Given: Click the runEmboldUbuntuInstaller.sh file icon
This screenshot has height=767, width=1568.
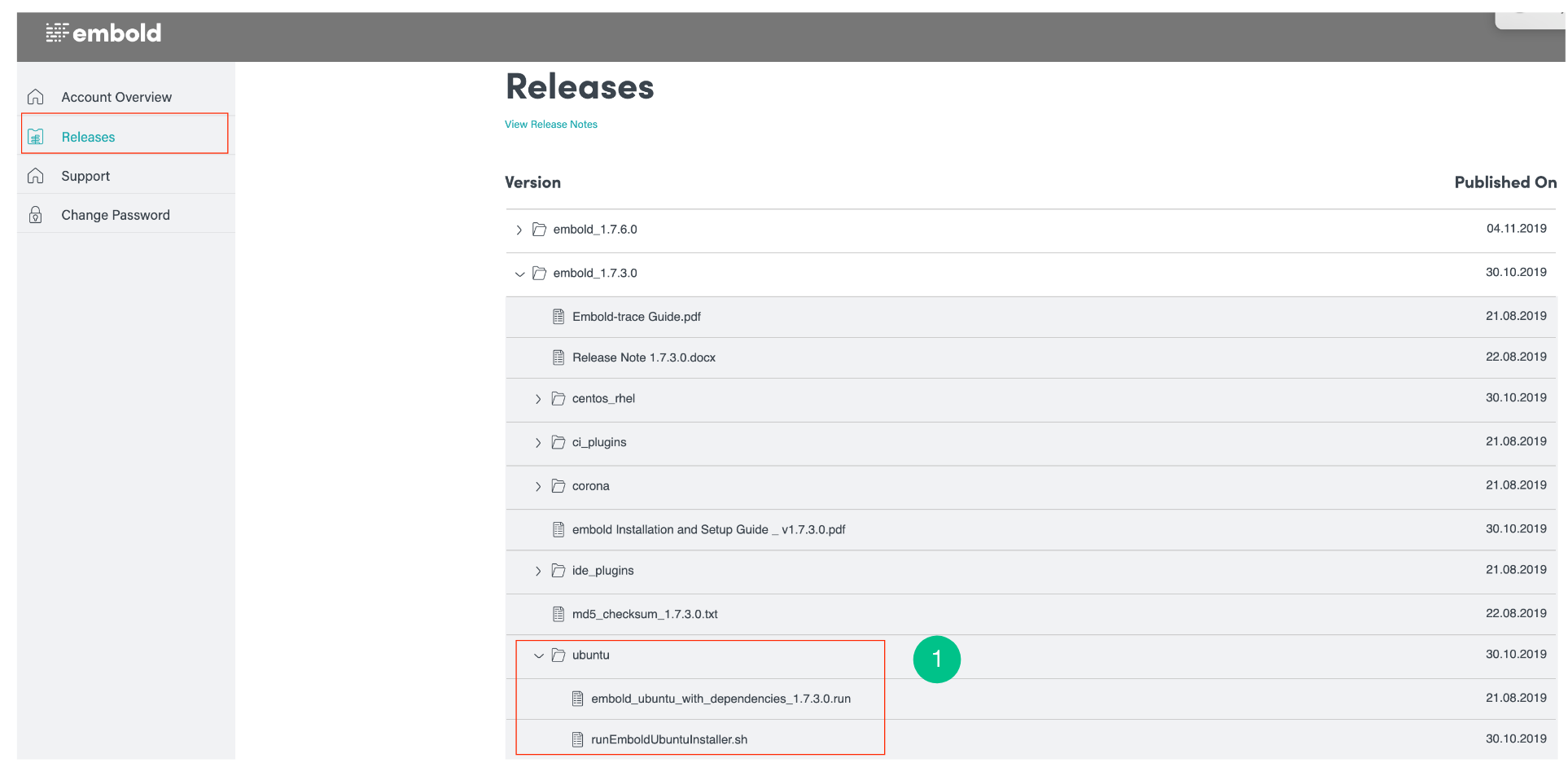Looking at the screenshot, I should (577, 739).
